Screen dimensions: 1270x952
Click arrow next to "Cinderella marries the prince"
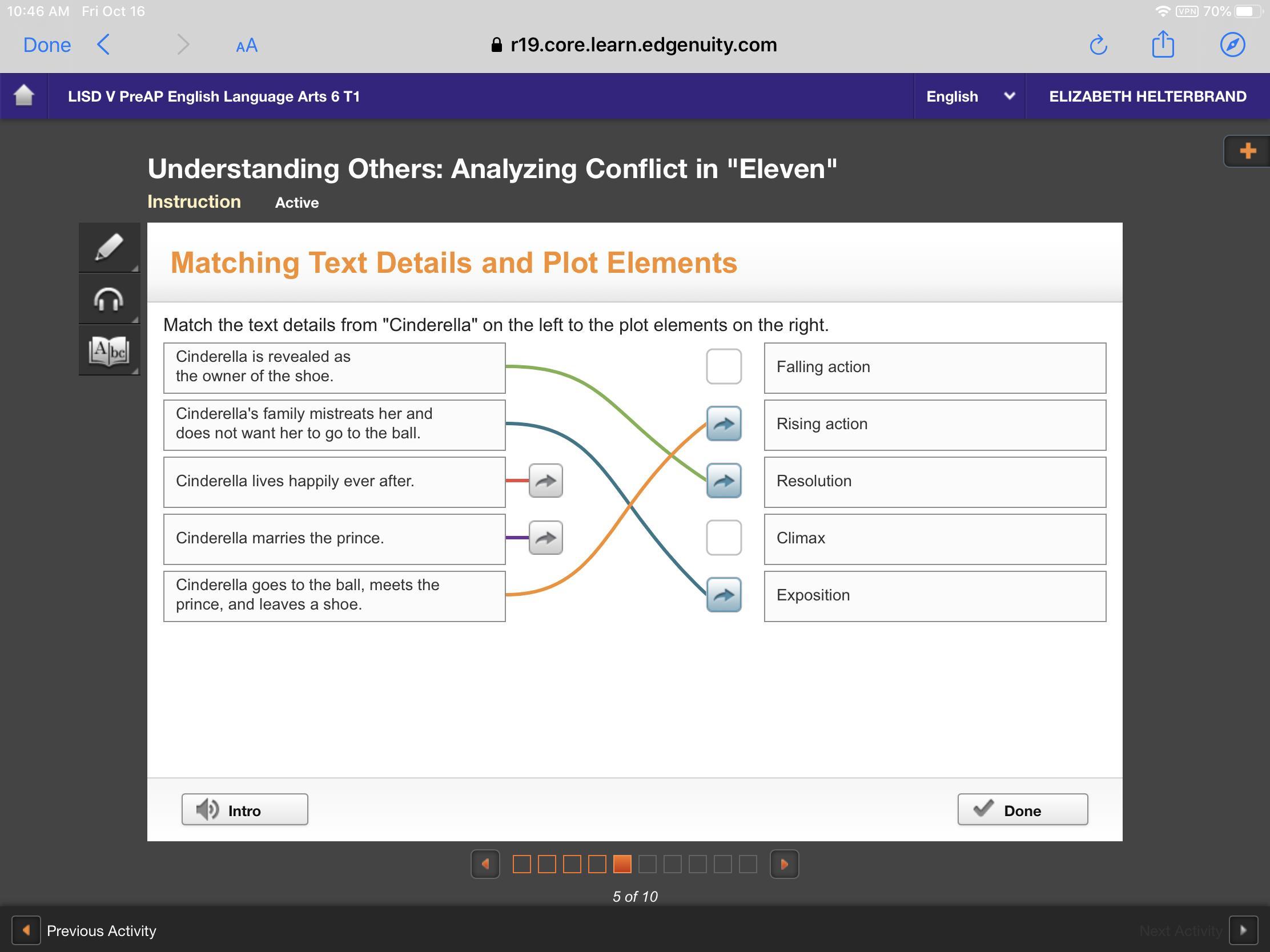coord(545,538)
